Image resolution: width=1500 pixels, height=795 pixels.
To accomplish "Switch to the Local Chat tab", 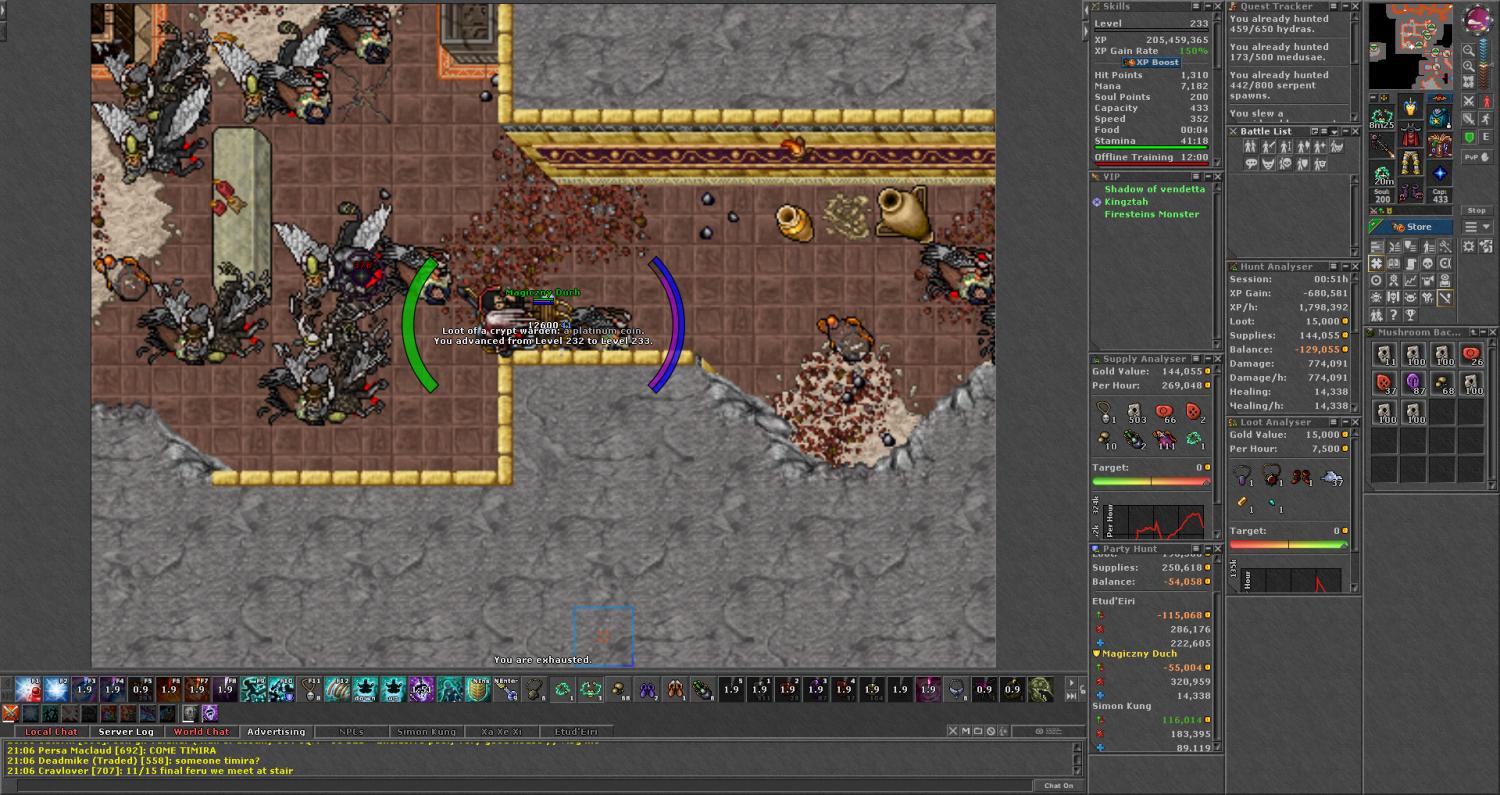I will (x=51, y=732).
